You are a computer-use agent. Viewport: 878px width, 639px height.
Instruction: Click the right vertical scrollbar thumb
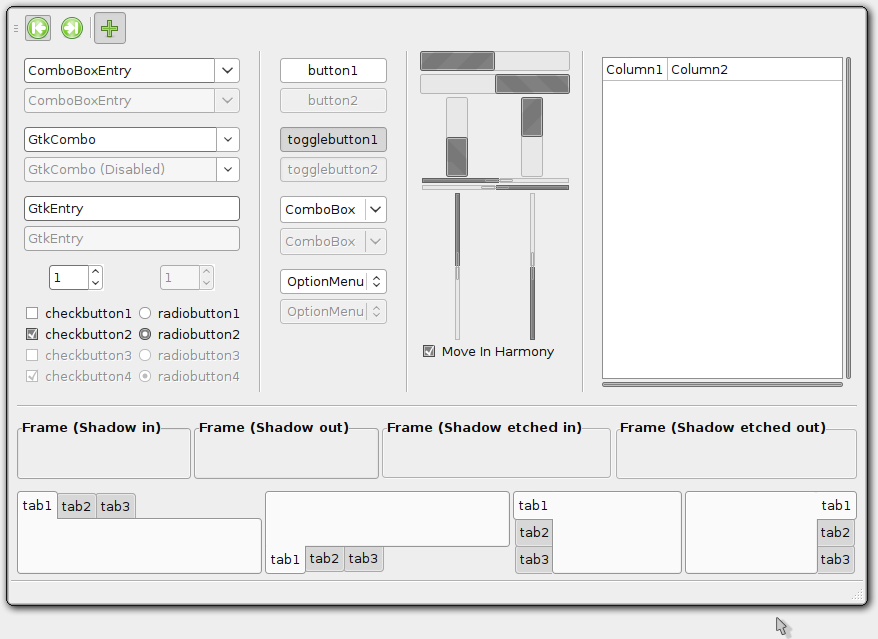tap(532, 117)
